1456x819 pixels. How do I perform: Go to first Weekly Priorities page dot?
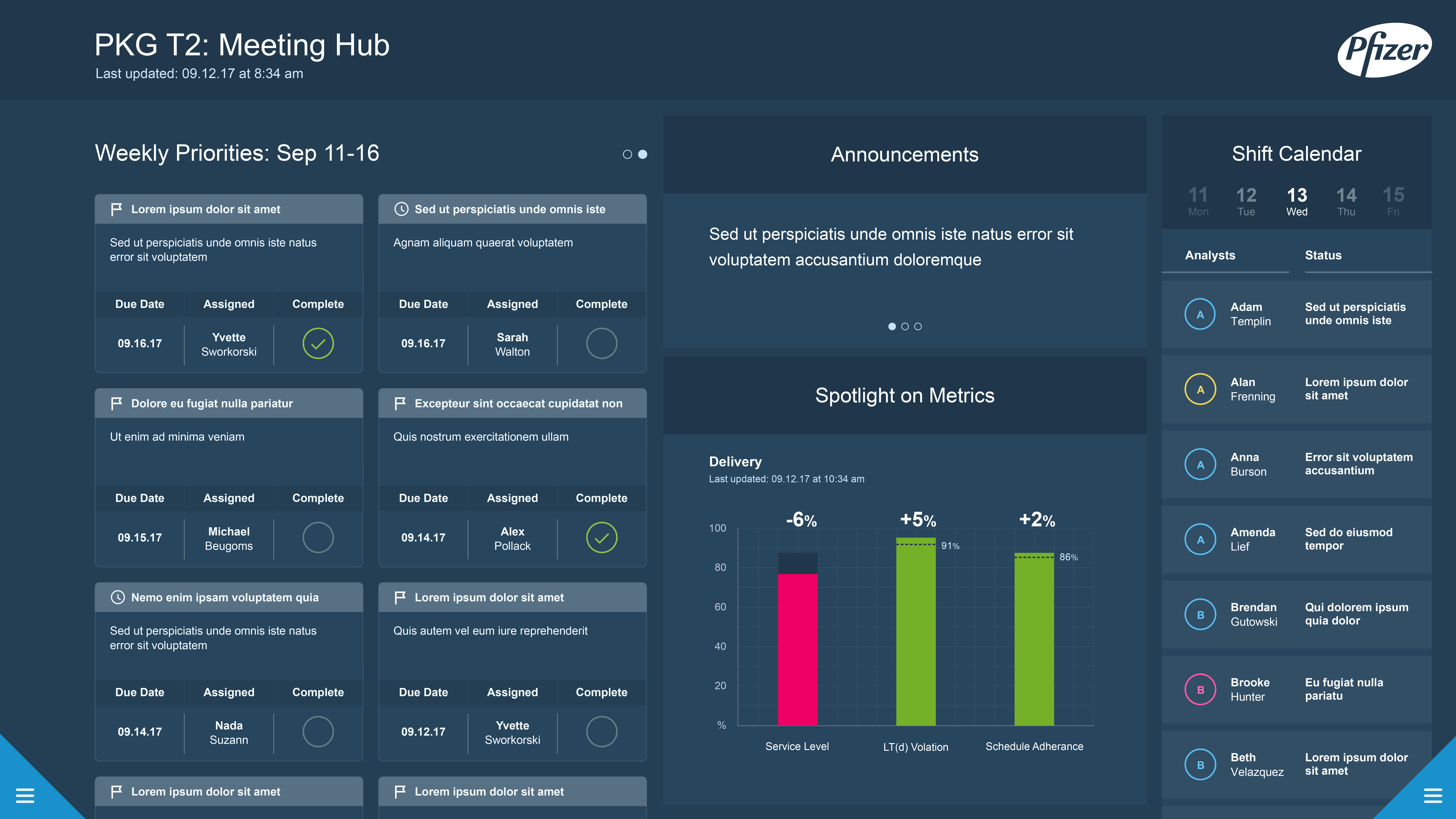tap(627, 154)
